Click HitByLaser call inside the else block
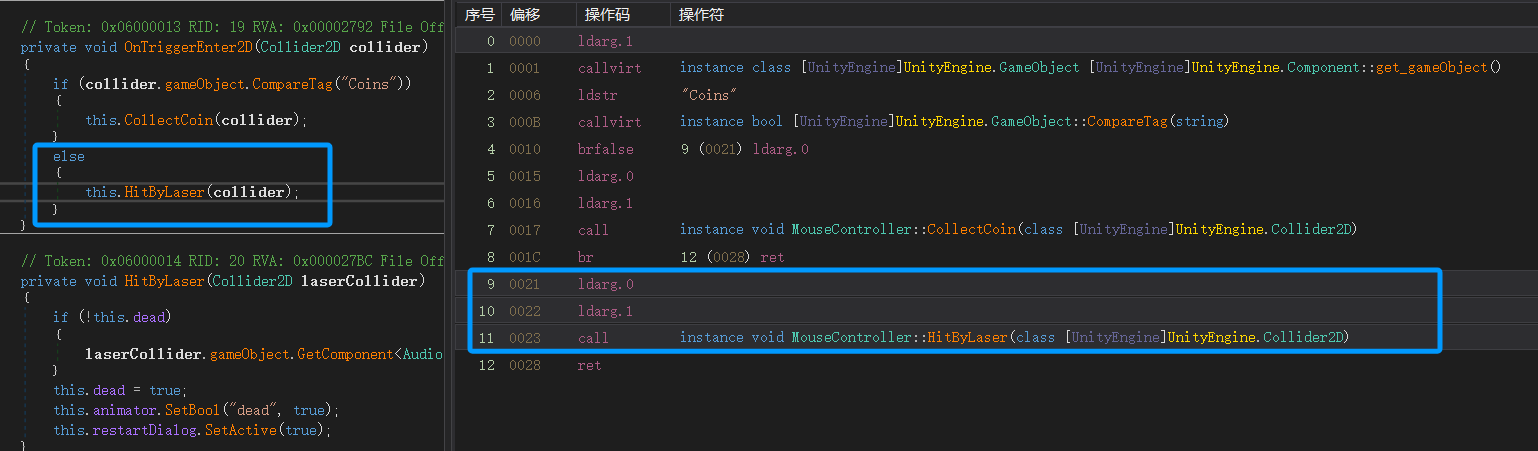This screenshot has width=1538, height=451. tap(165, 192)
